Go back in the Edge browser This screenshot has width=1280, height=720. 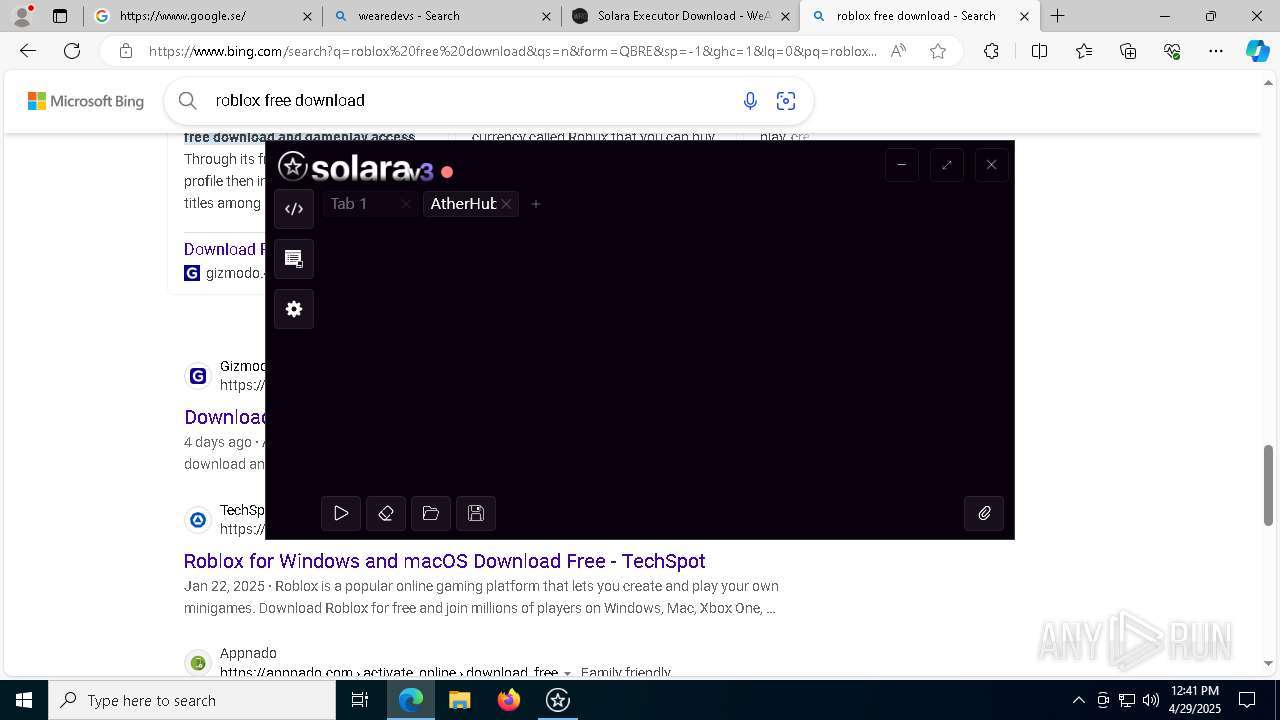28,51
